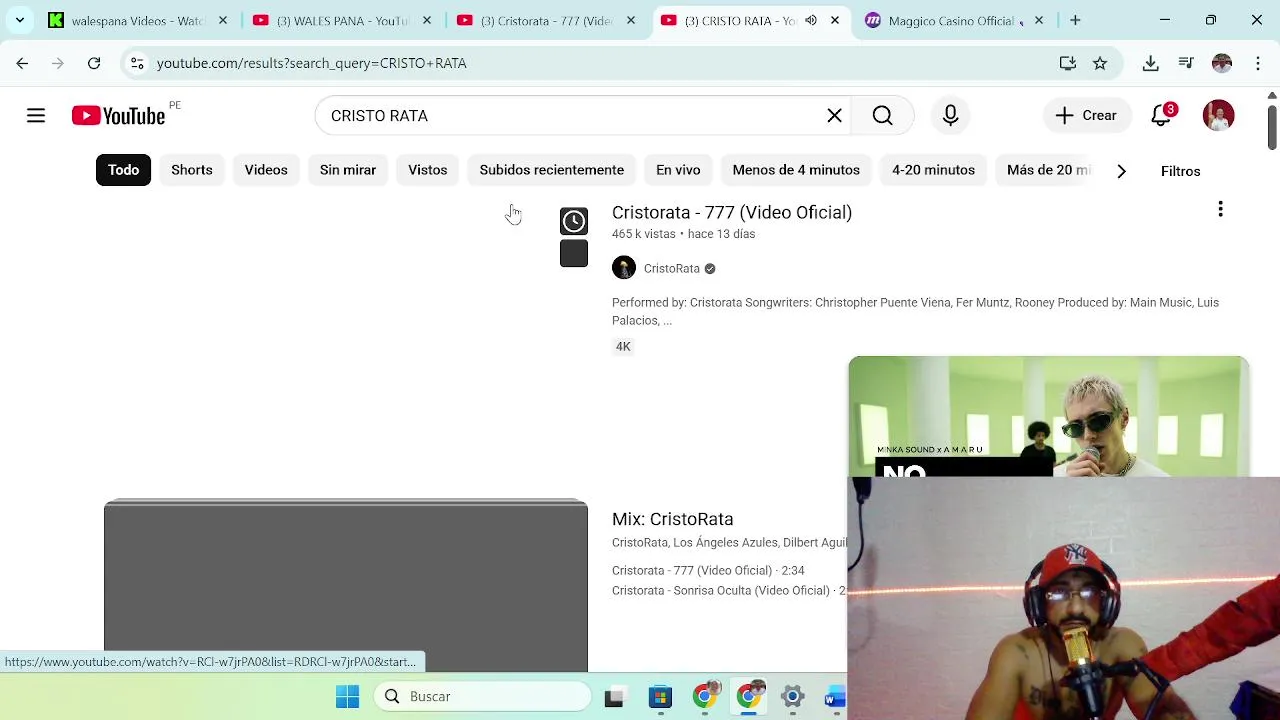
Task: Open the CristoRata channel avatar
Action: pos(624,268)
